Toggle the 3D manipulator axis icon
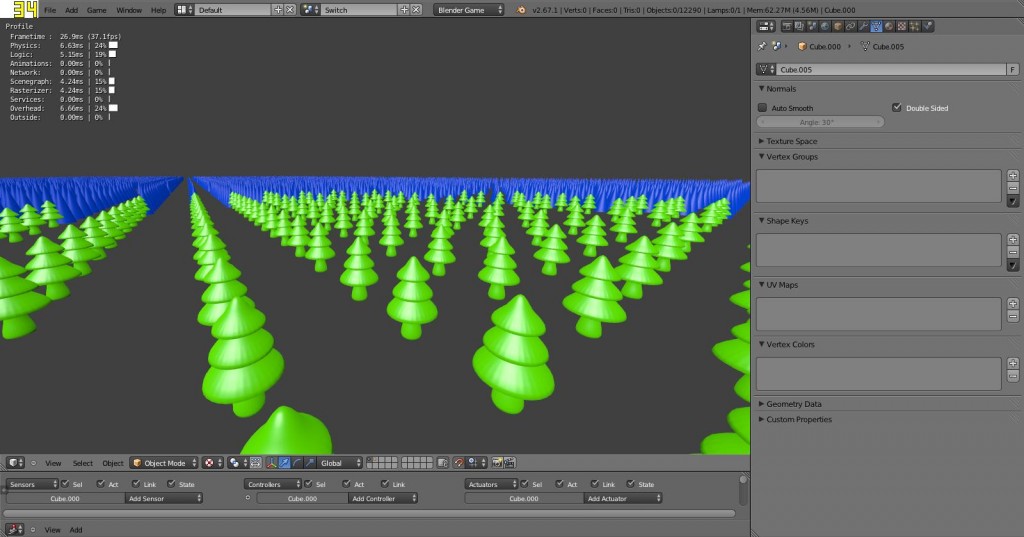The height and width of the screenshot is (537, 1024). (x=271, y=463)
